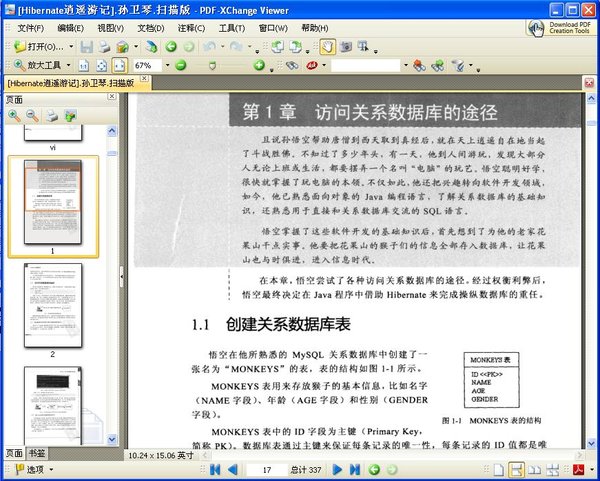Zoom in thumbnails in Pages panel
The width and height of the screenshot is (600, 481).
14,116
